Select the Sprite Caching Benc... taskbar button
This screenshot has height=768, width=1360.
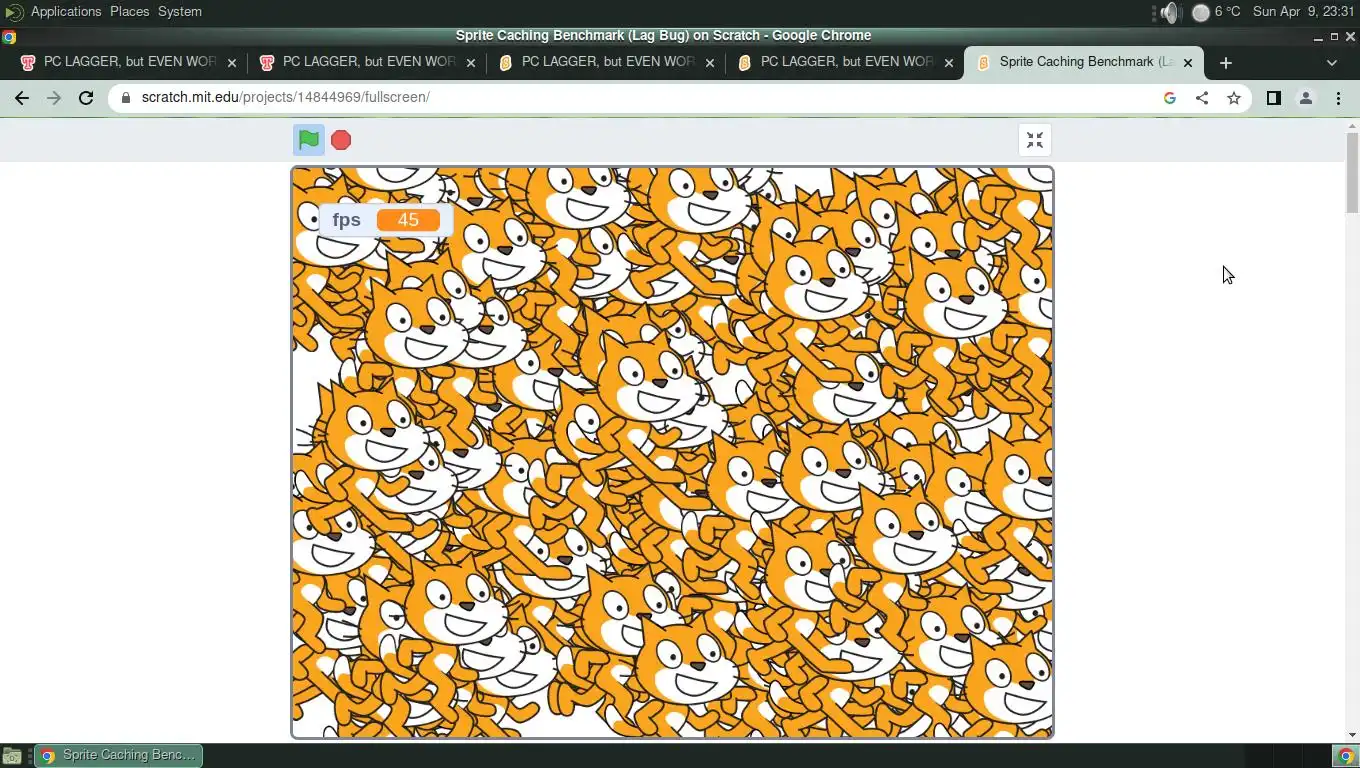click(x=119, y=755)
